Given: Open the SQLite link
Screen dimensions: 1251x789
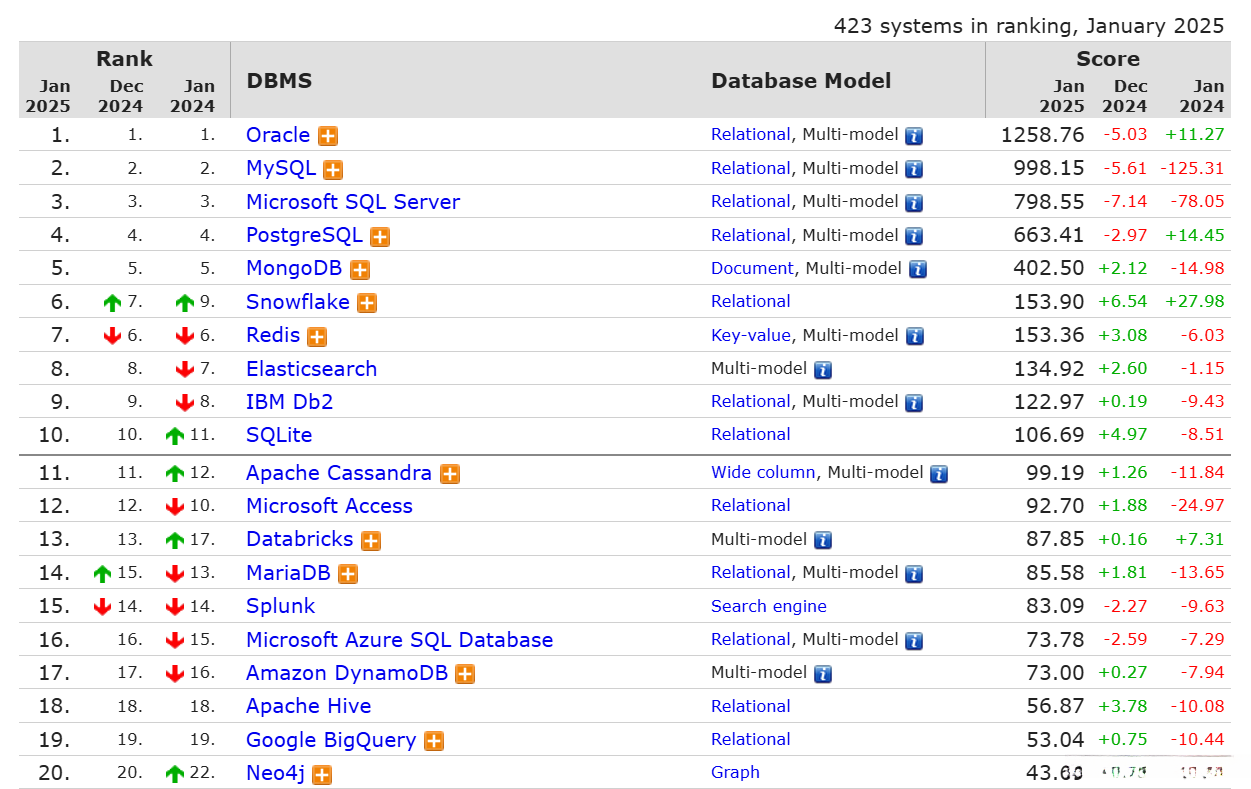Looking at the screenshot, I should click(x=279, y=435).
